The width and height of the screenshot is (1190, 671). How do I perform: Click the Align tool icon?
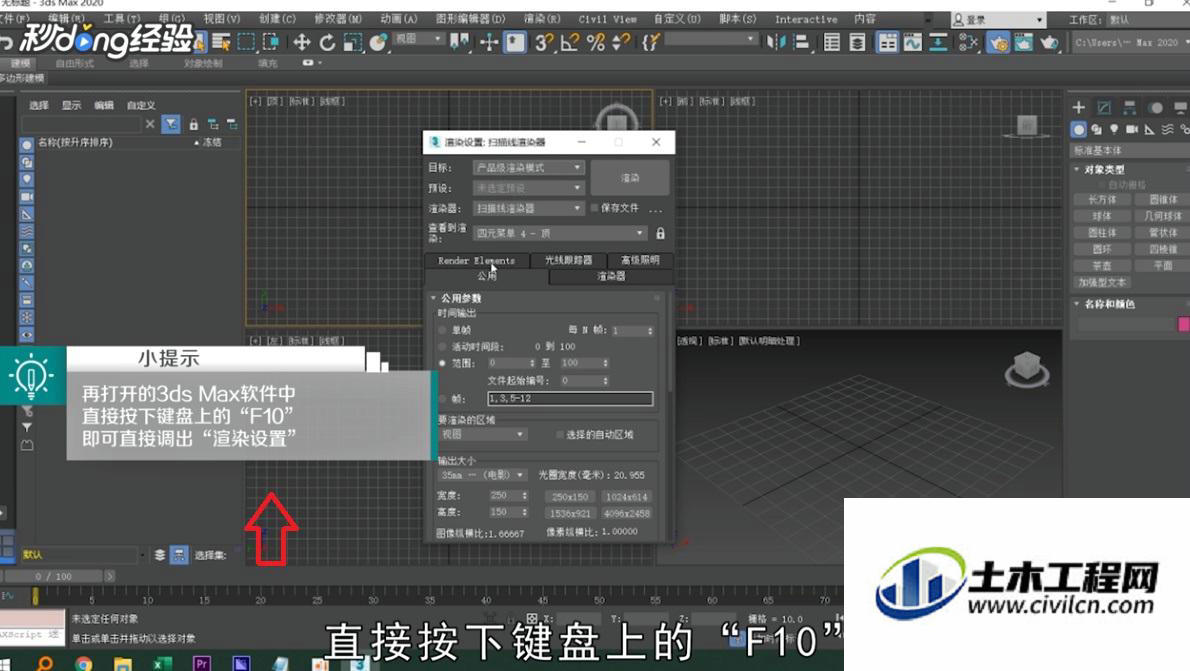point(801,43)
